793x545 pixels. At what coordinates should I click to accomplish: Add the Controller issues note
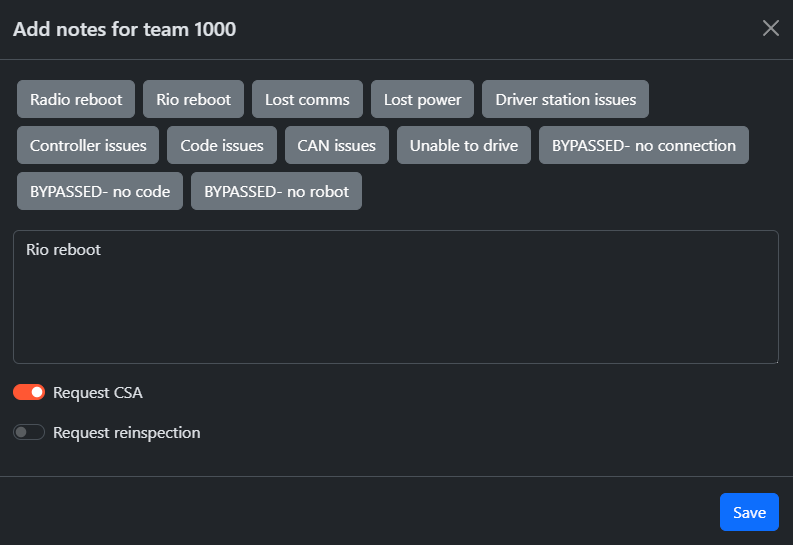point(88,145)
